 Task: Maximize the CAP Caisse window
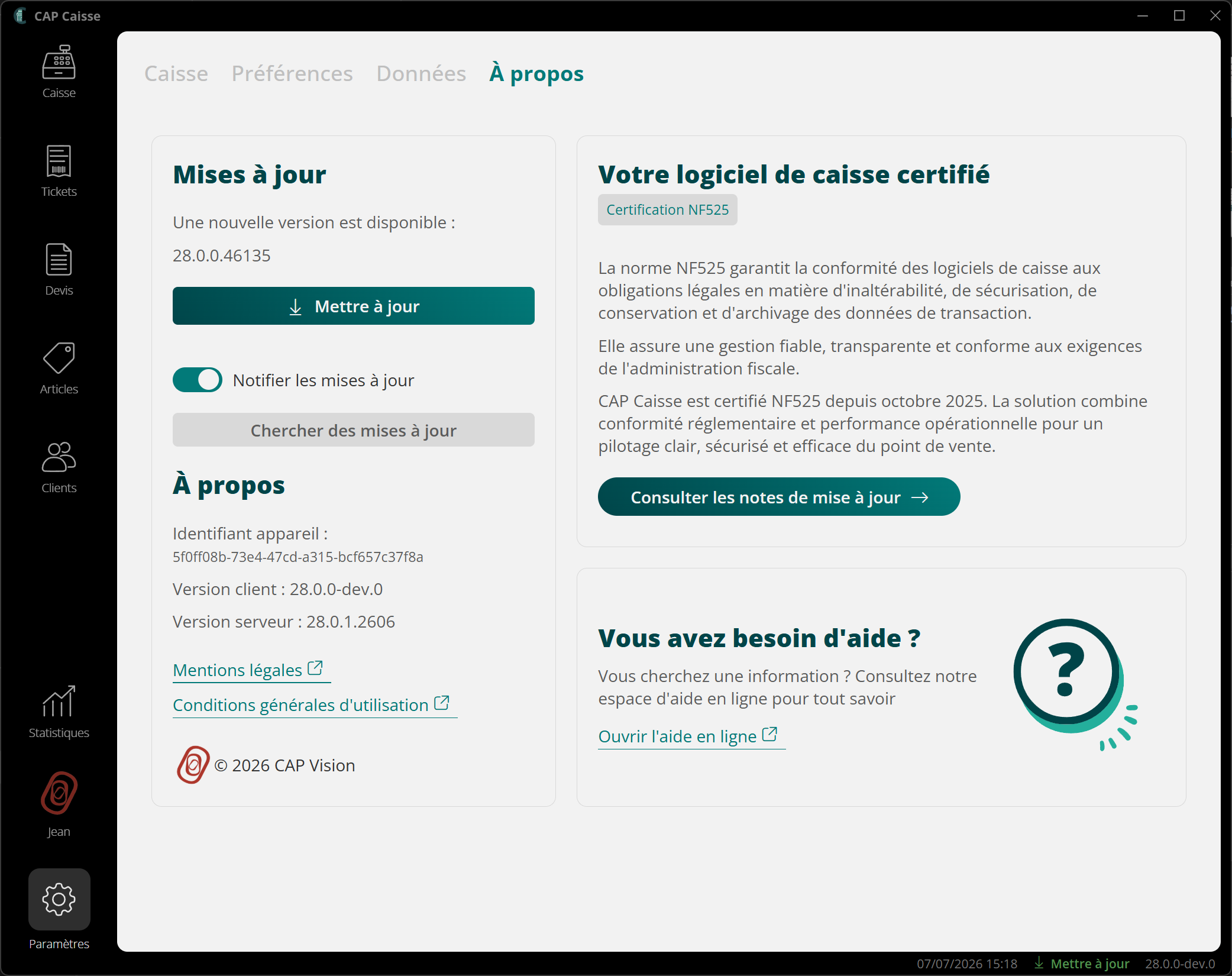pos(1179,15)
